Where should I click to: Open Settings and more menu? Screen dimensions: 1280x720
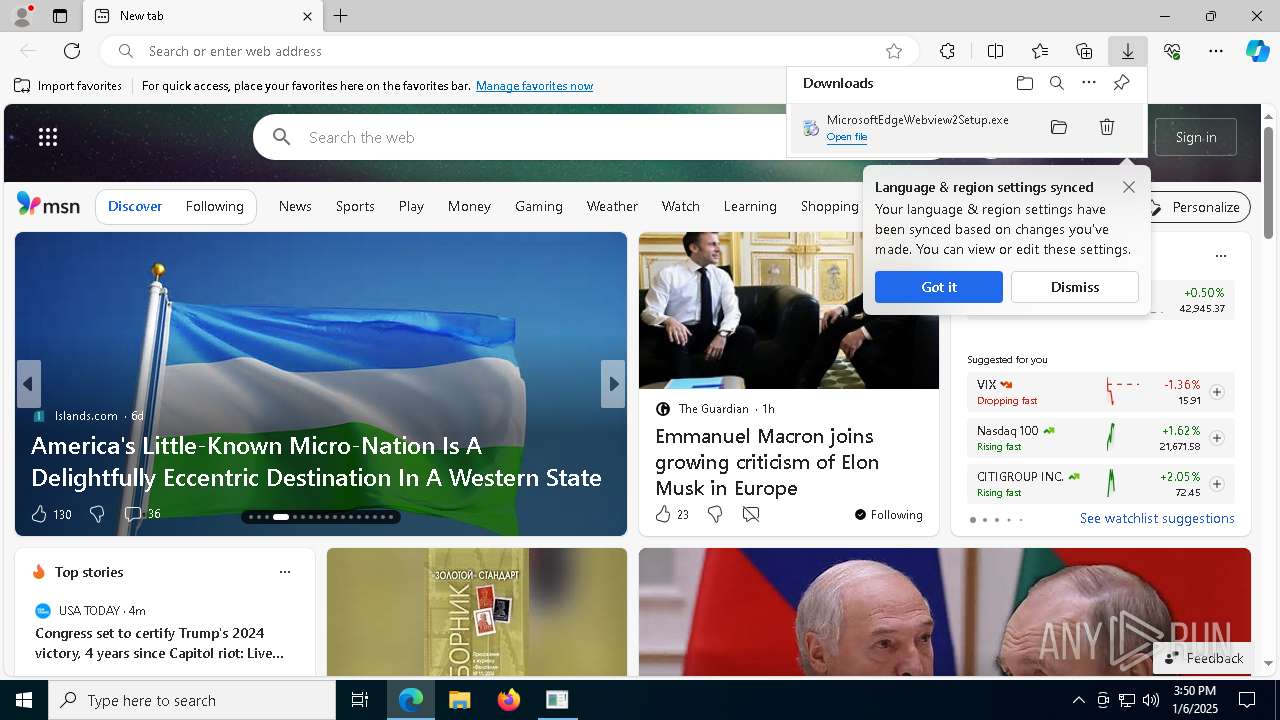point(1216,51)
